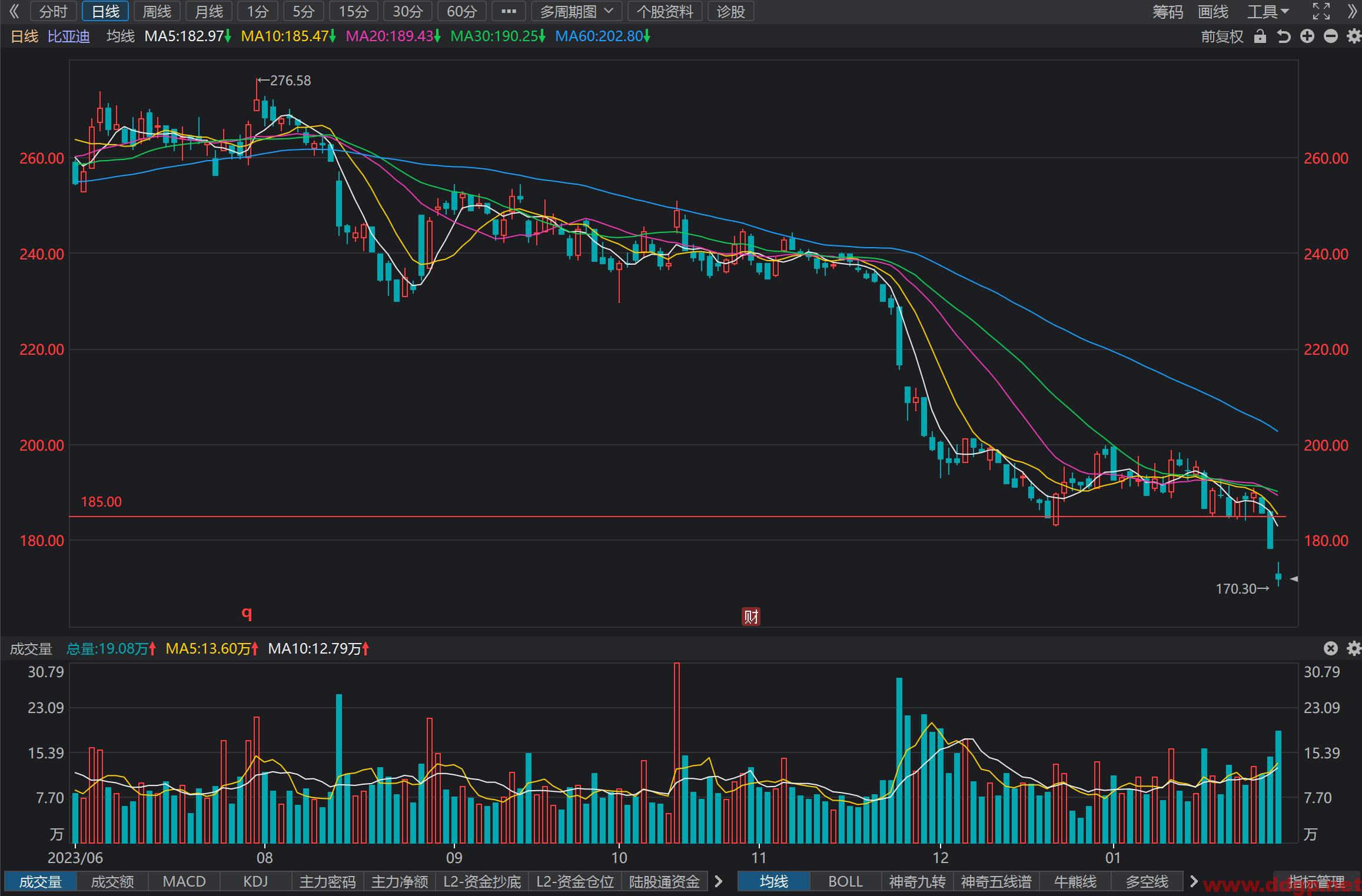The width and height of the screenshot is (1362, 896).
Task: Open chart settings gear at top right
Action: pos(1354,36)
